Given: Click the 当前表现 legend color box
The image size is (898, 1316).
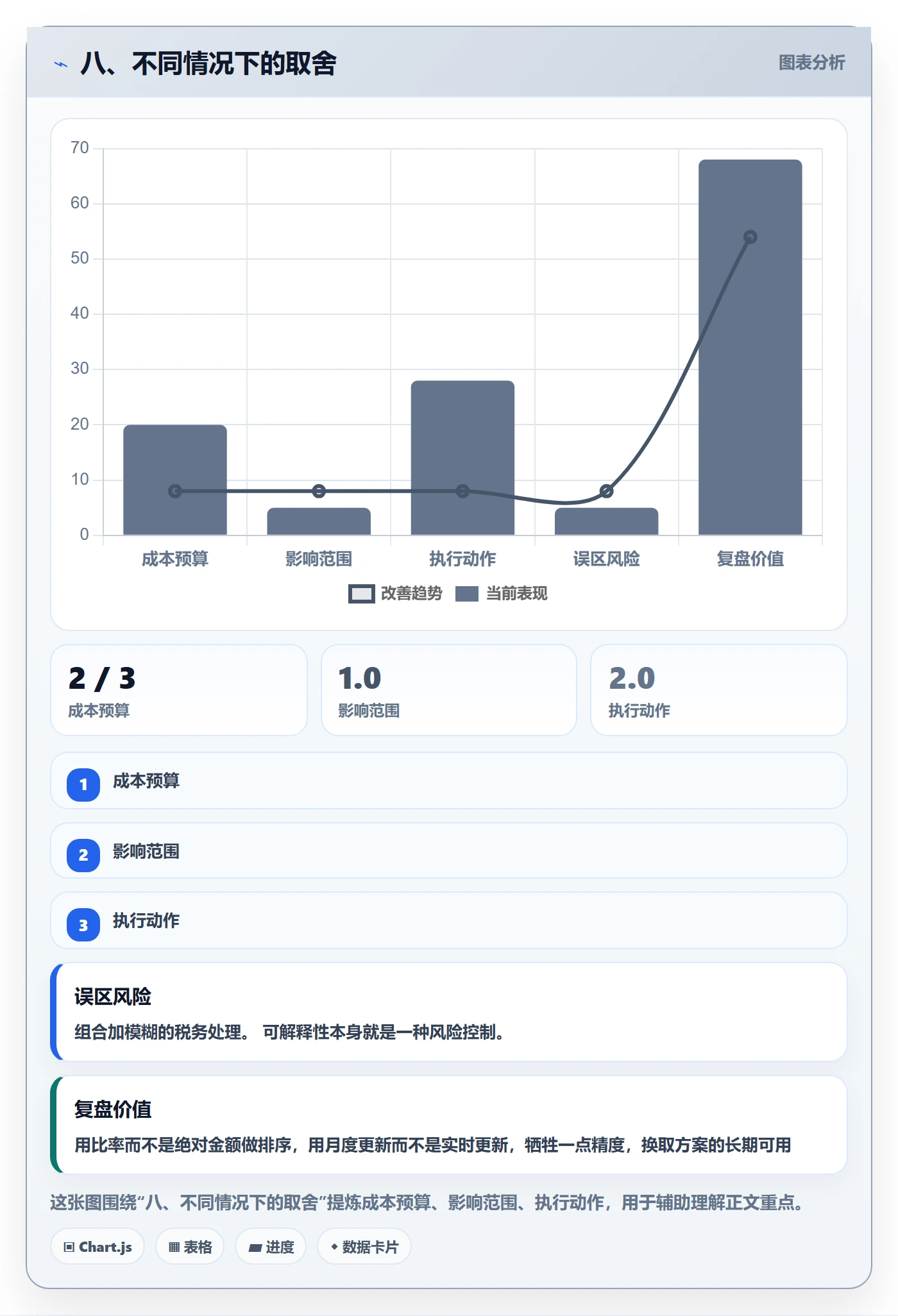Looking at the screenshot, I should coord(467,594).
